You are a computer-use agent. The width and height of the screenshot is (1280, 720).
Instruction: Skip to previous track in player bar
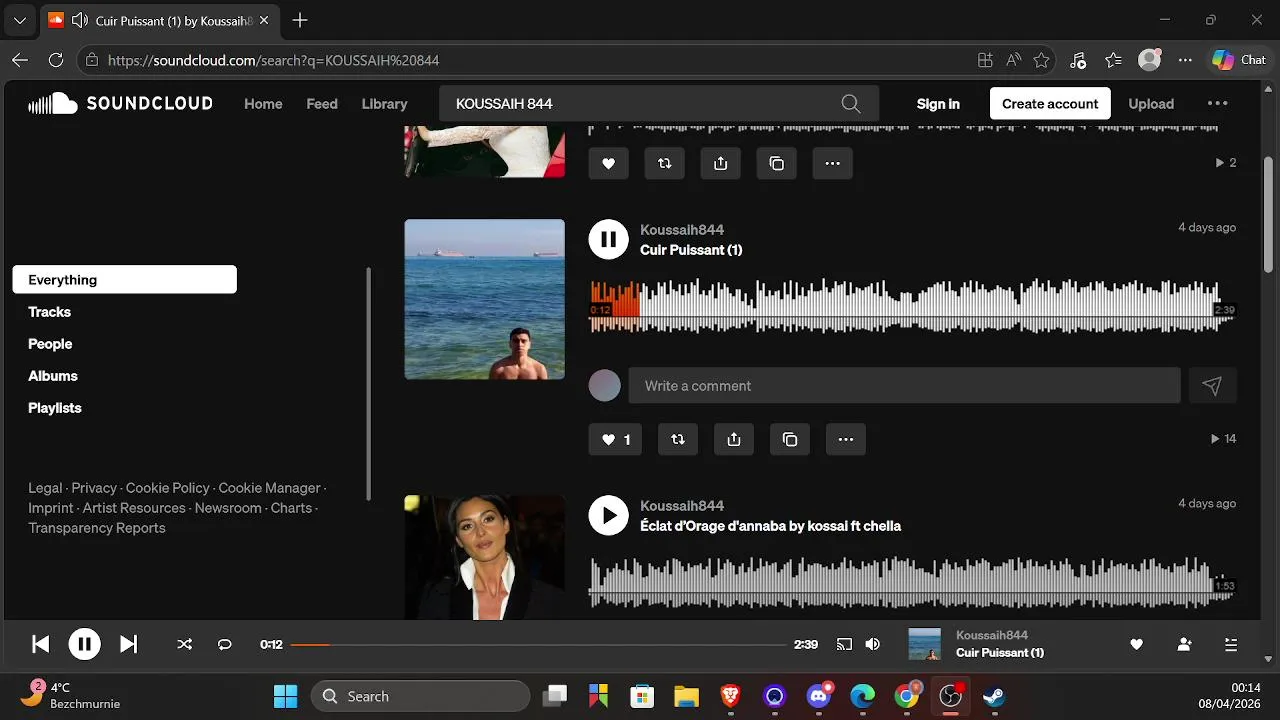(41, 645)
